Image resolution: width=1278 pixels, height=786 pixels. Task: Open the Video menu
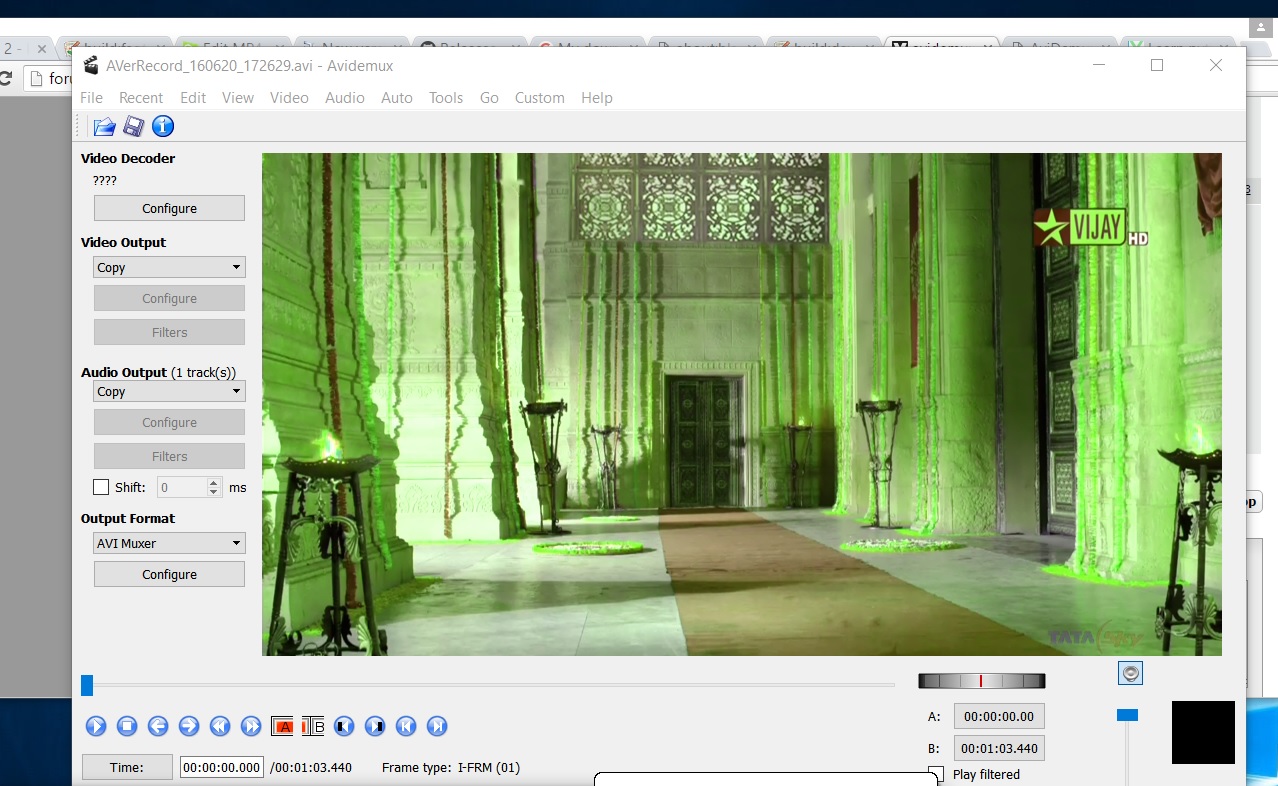pyautogui.click(x=289, y=97)
